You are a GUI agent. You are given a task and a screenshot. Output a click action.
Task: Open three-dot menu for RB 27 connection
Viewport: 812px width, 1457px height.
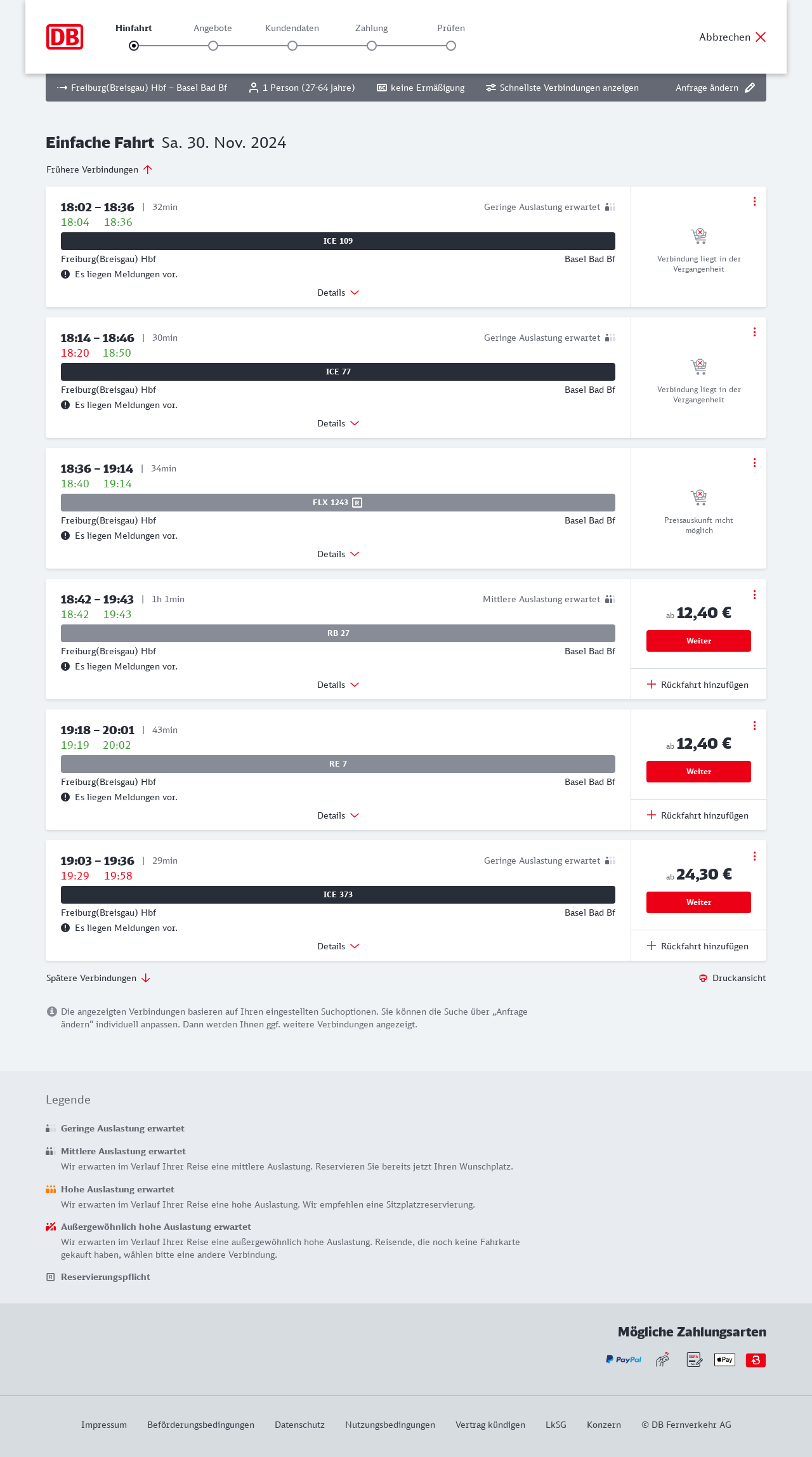pyautogui.click(x=754, y=595)
